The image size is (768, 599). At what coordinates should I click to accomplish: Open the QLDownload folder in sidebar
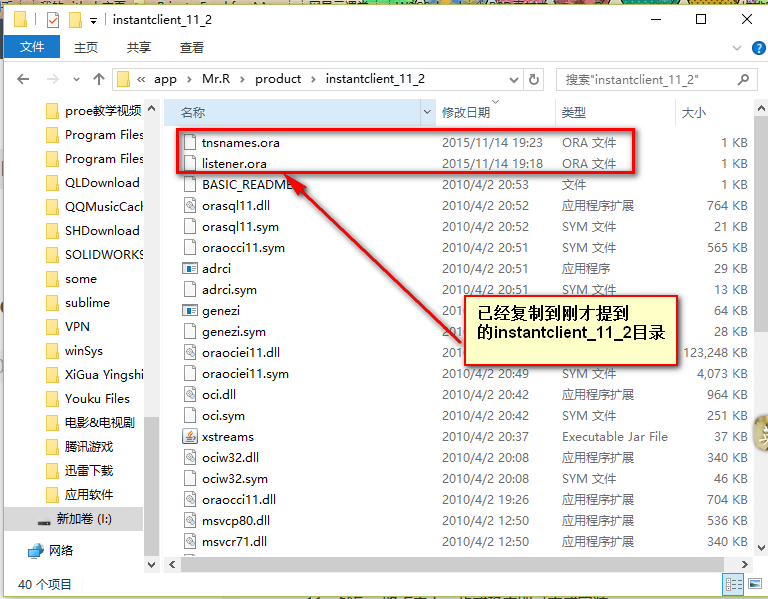coord(93,183)
